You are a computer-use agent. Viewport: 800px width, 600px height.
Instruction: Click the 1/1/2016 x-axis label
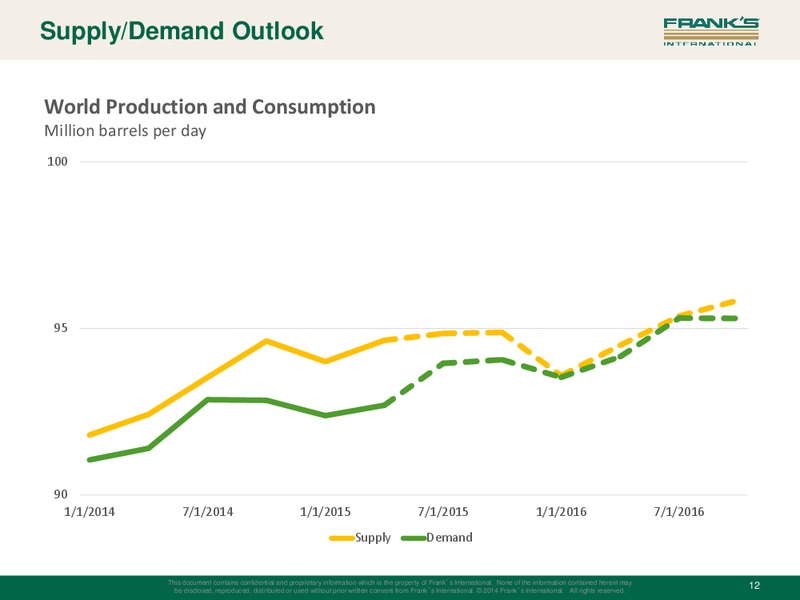coord(561,512)
